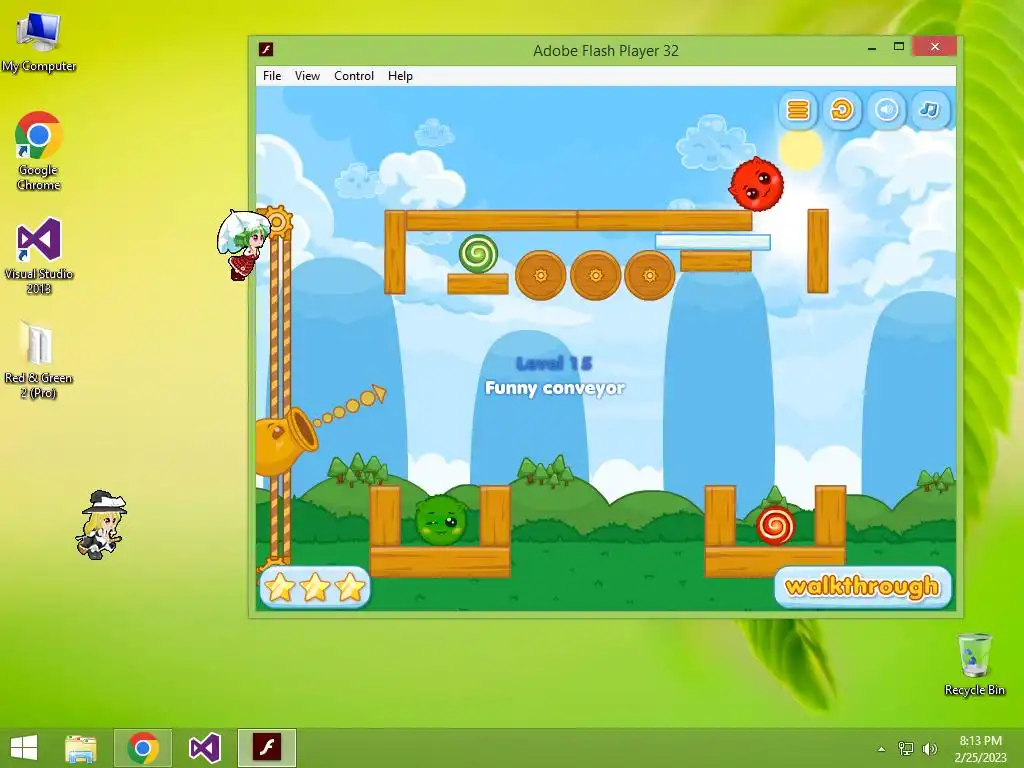
Task: Select the Recycle Bin icon
Action: [x=975, y=664]
